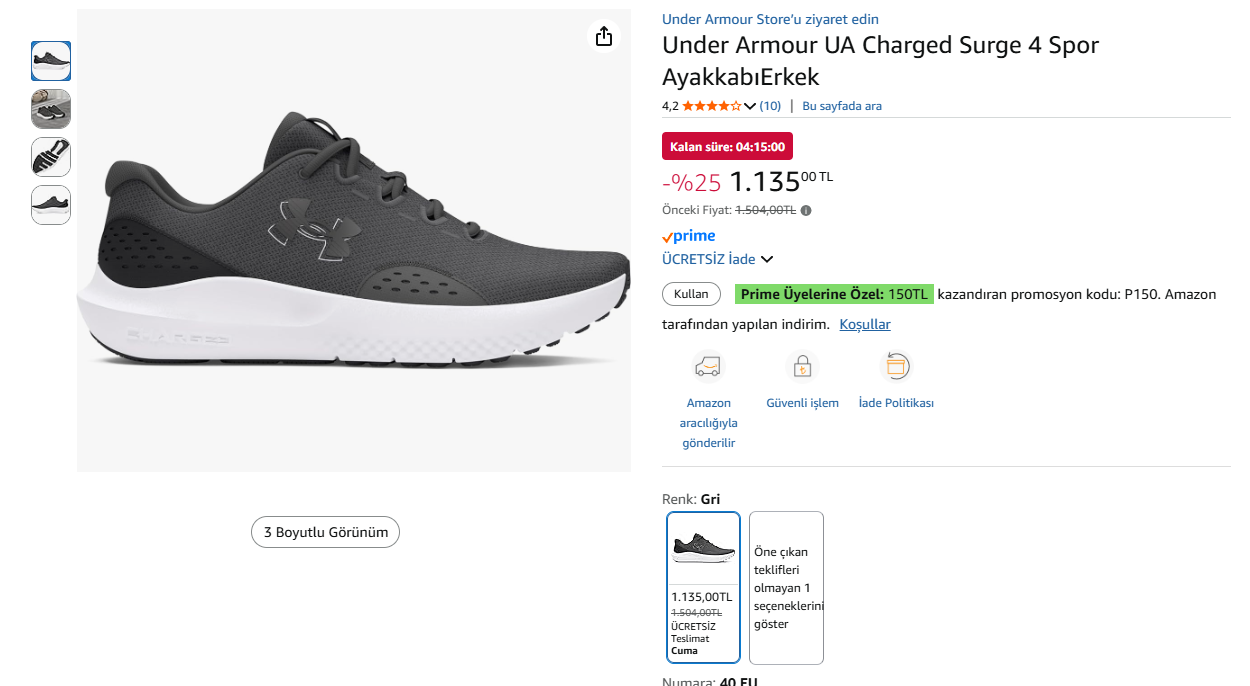
Task: Open the 3 Boyutlu Görünüm view
Action: click(325, 532)
